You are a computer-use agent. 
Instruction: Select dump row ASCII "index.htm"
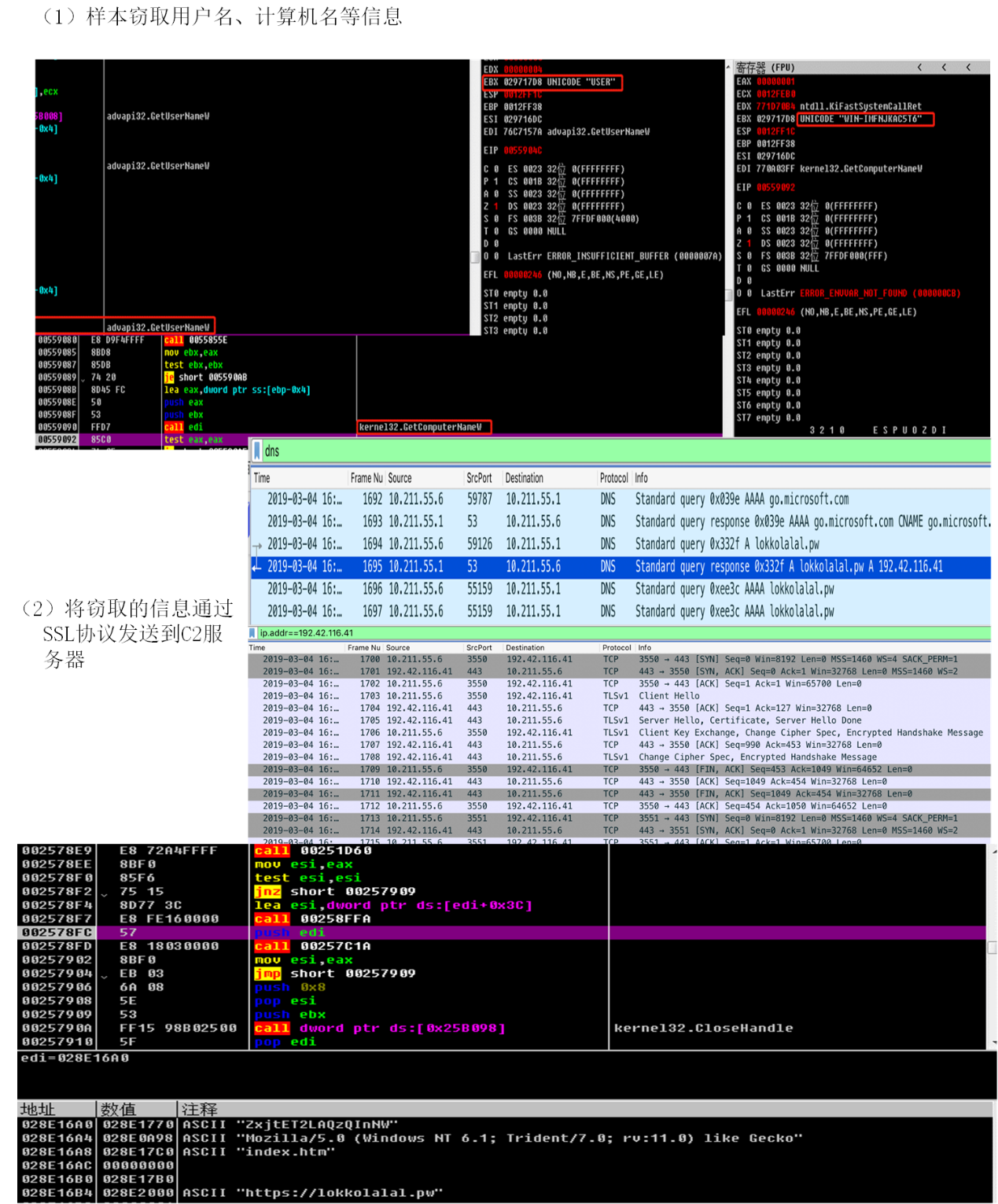[504, 1152]
